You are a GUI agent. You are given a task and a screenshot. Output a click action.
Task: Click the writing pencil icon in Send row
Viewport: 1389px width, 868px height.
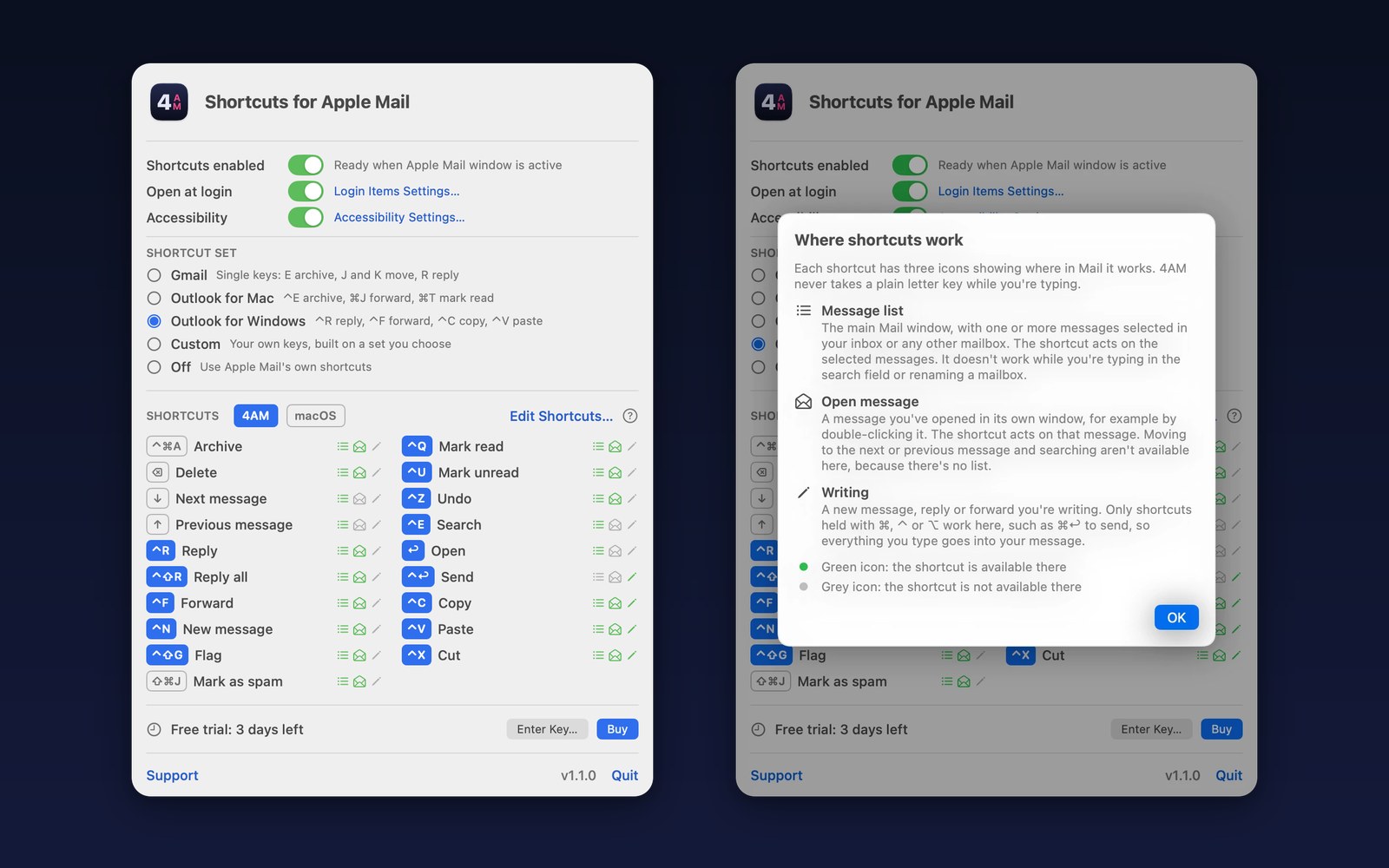tap(632, 576)
